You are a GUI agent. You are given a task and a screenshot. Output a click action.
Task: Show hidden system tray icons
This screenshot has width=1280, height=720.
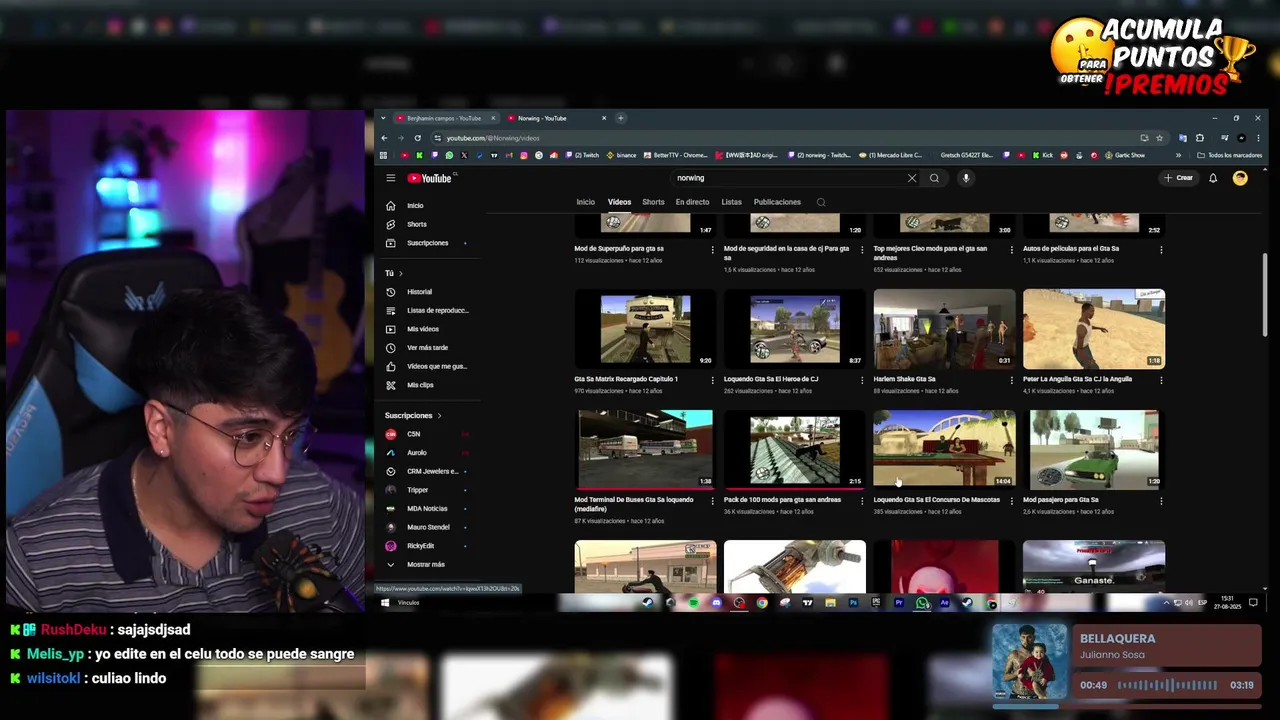pos(1166,603)
